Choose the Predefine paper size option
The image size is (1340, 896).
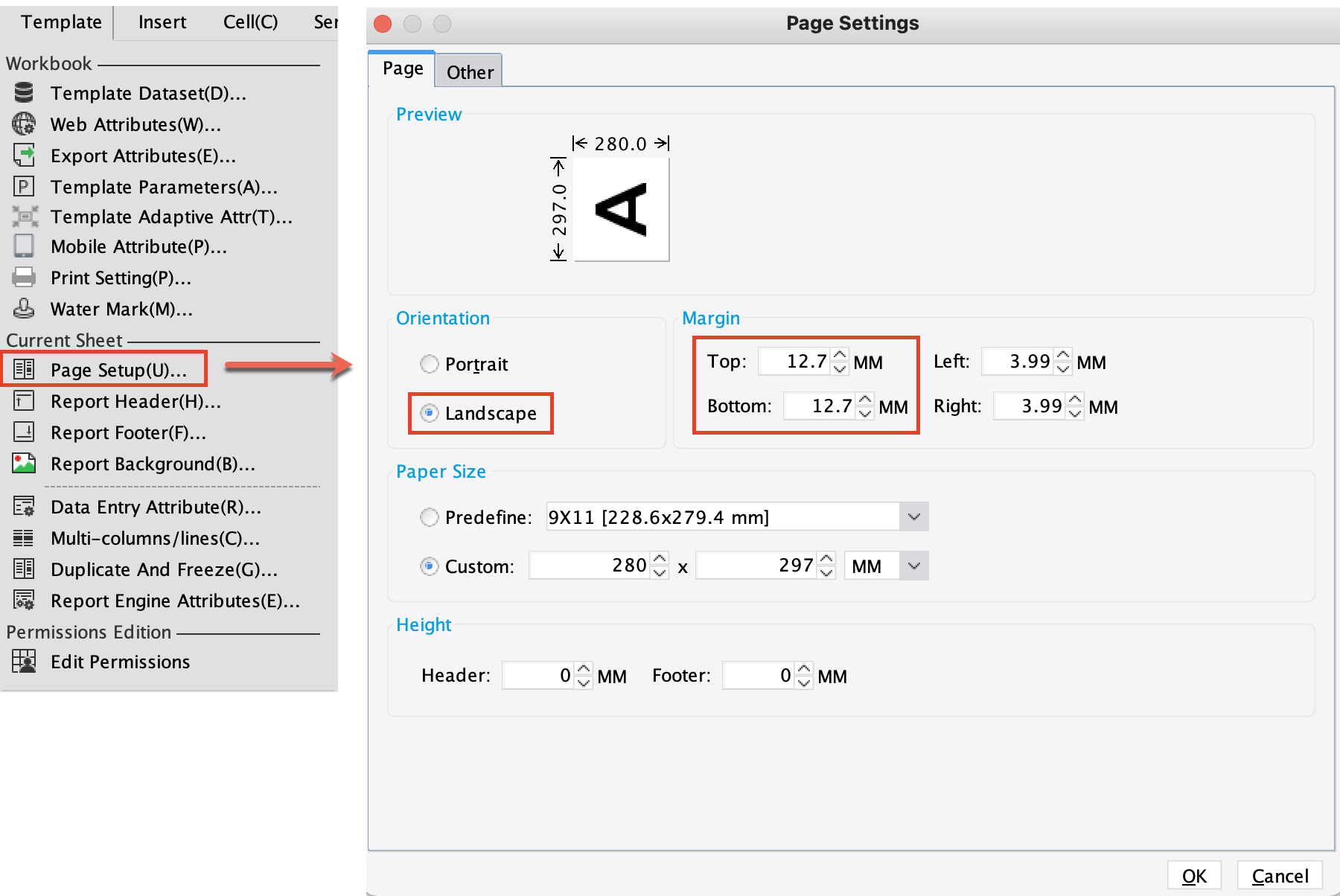point(430,517)
